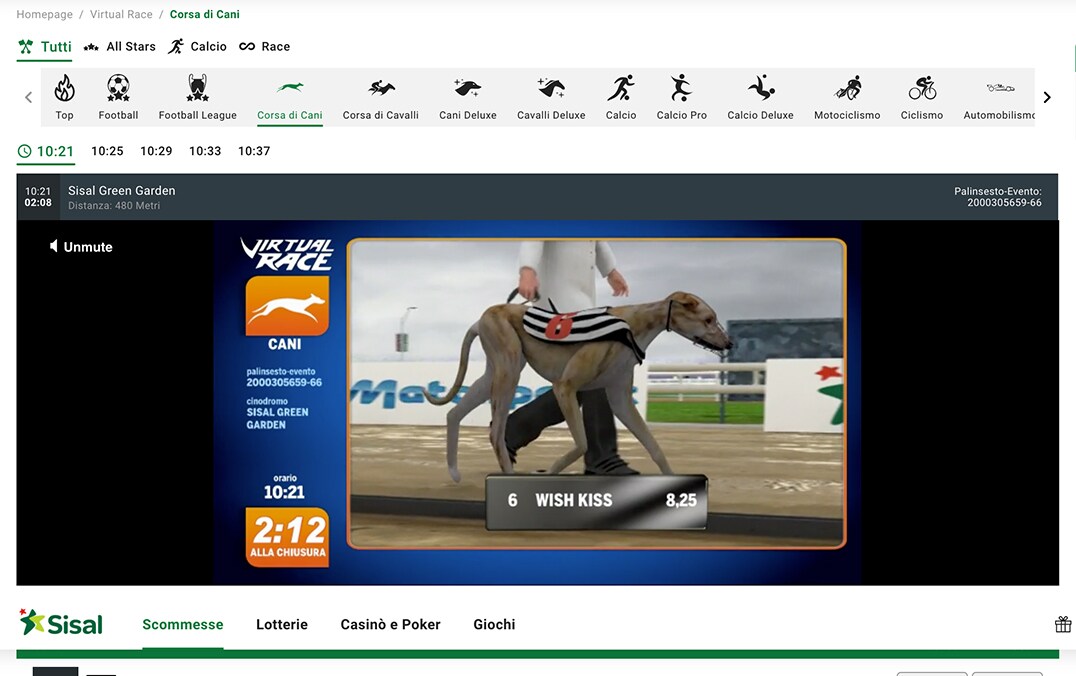Select the 10:37 race time

[x=254, y=151]
